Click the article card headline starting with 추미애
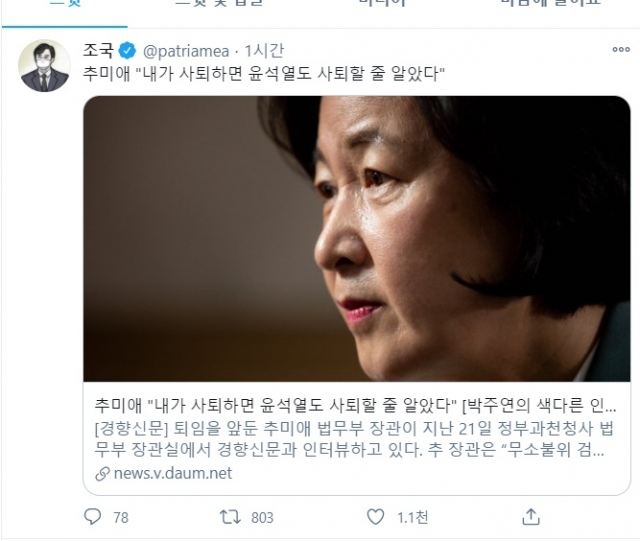 click(x=355, y=405)
